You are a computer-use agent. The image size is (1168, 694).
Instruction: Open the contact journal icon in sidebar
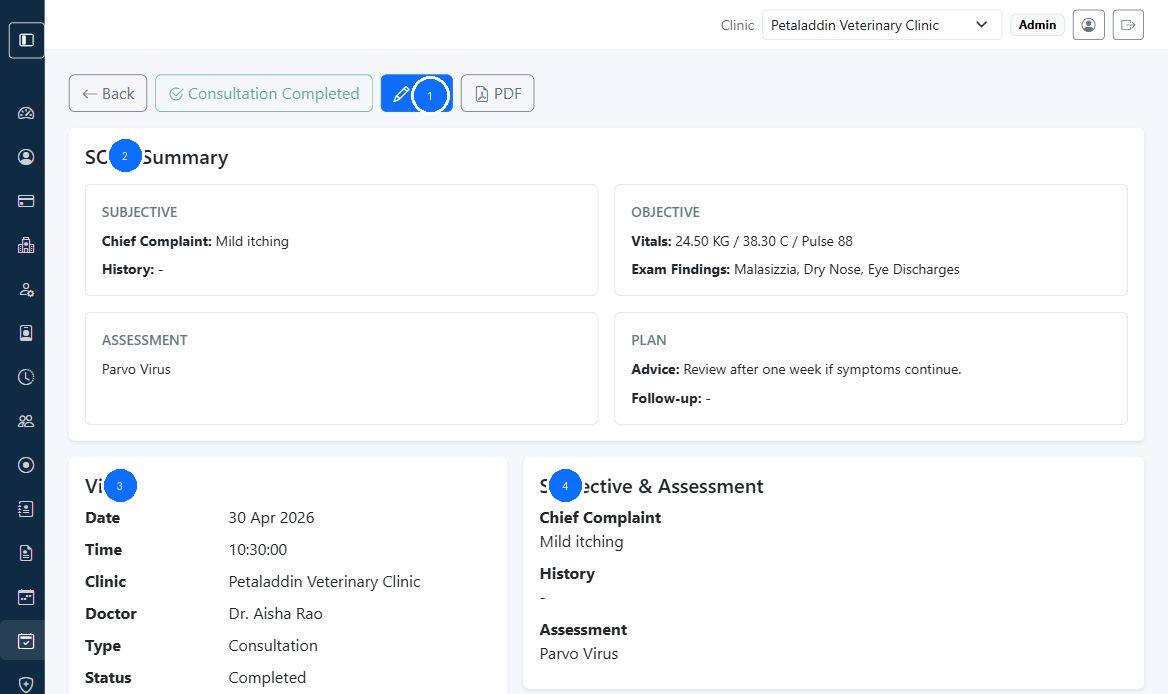click(x=26, y=509)
